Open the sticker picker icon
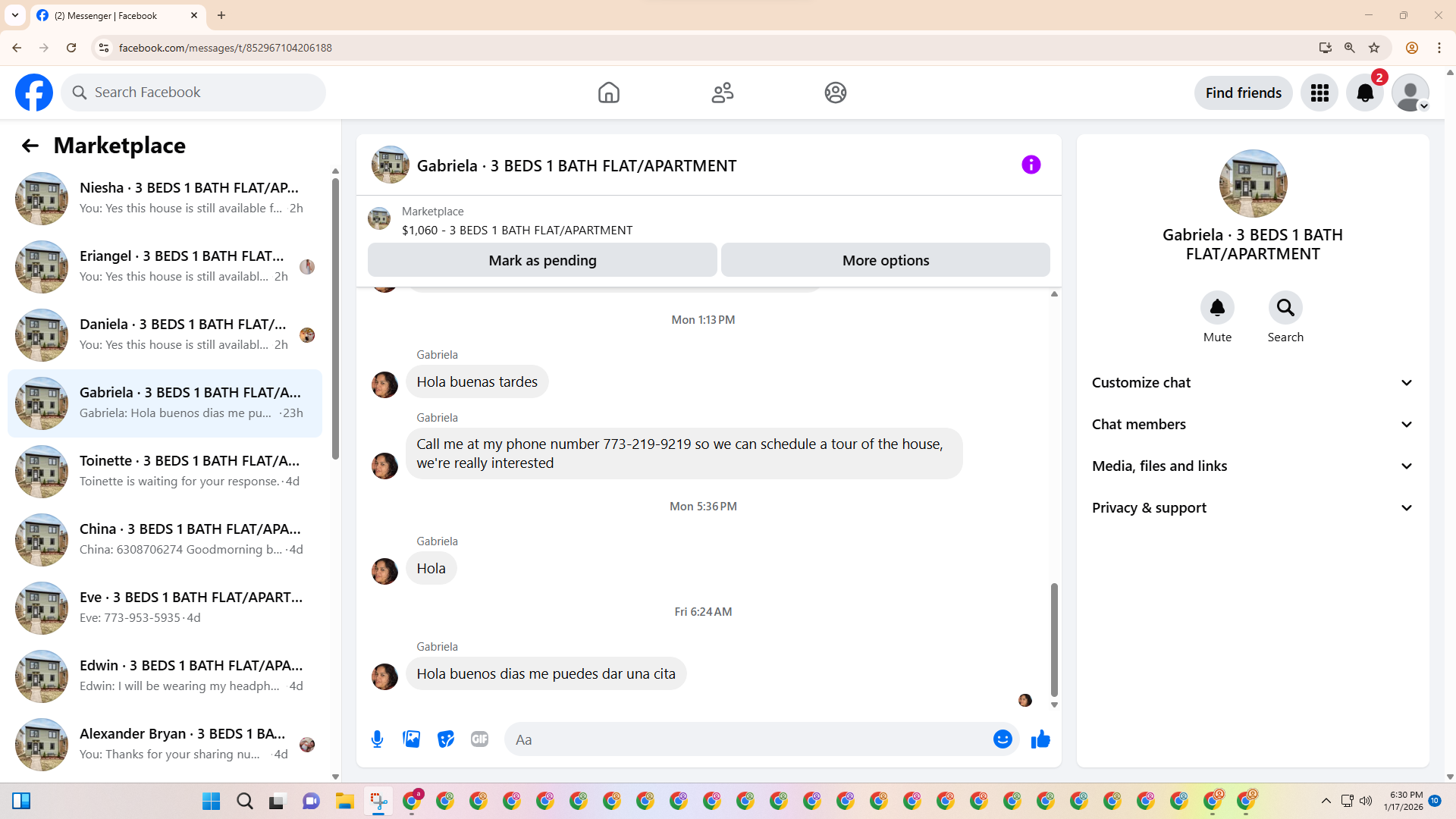Image resolution: width=1456 pixels, height=819 pixels. (x=445, y=739)
